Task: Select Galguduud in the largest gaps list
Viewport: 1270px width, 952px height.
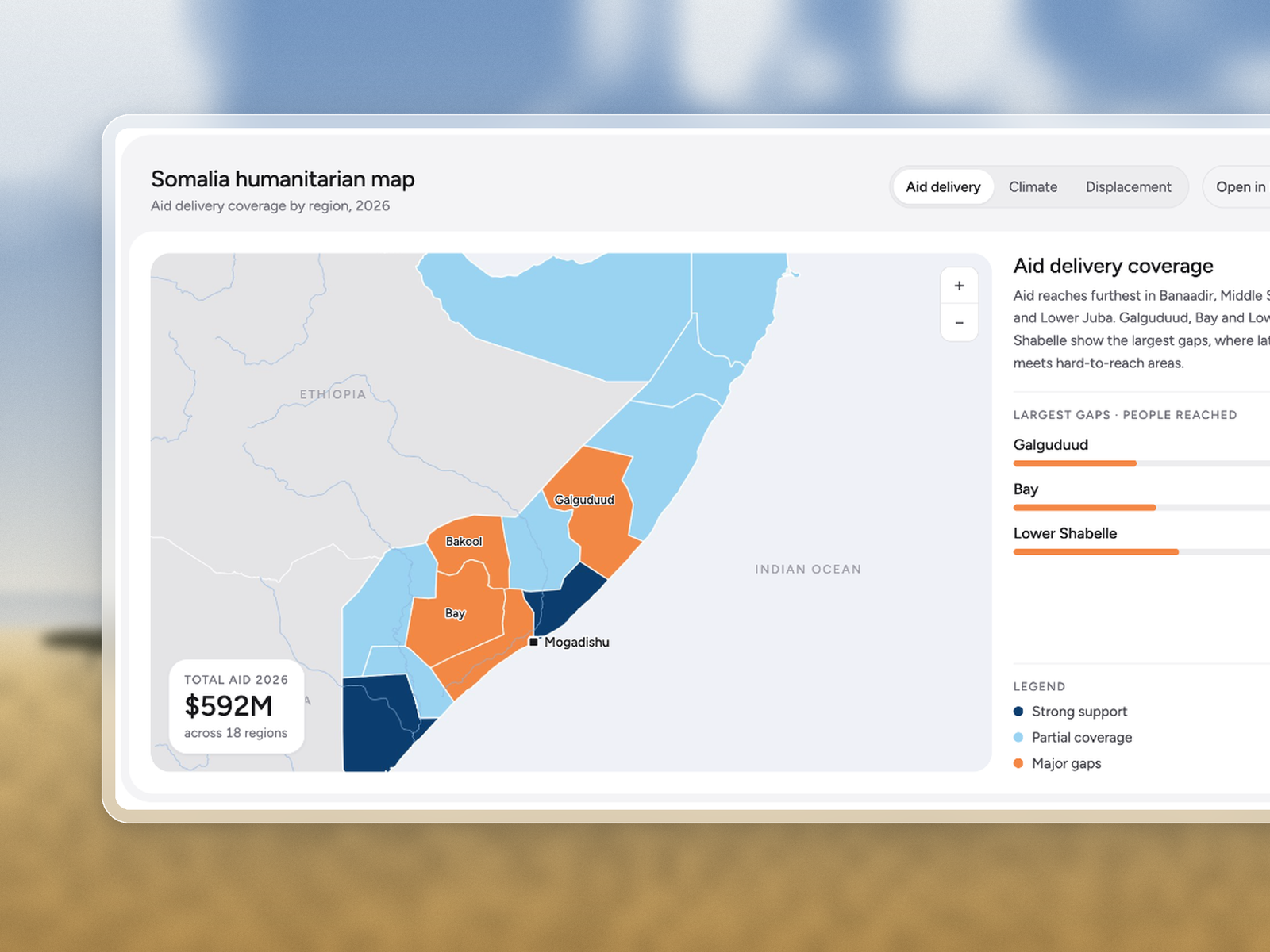Action: (x=1050, y=445)
